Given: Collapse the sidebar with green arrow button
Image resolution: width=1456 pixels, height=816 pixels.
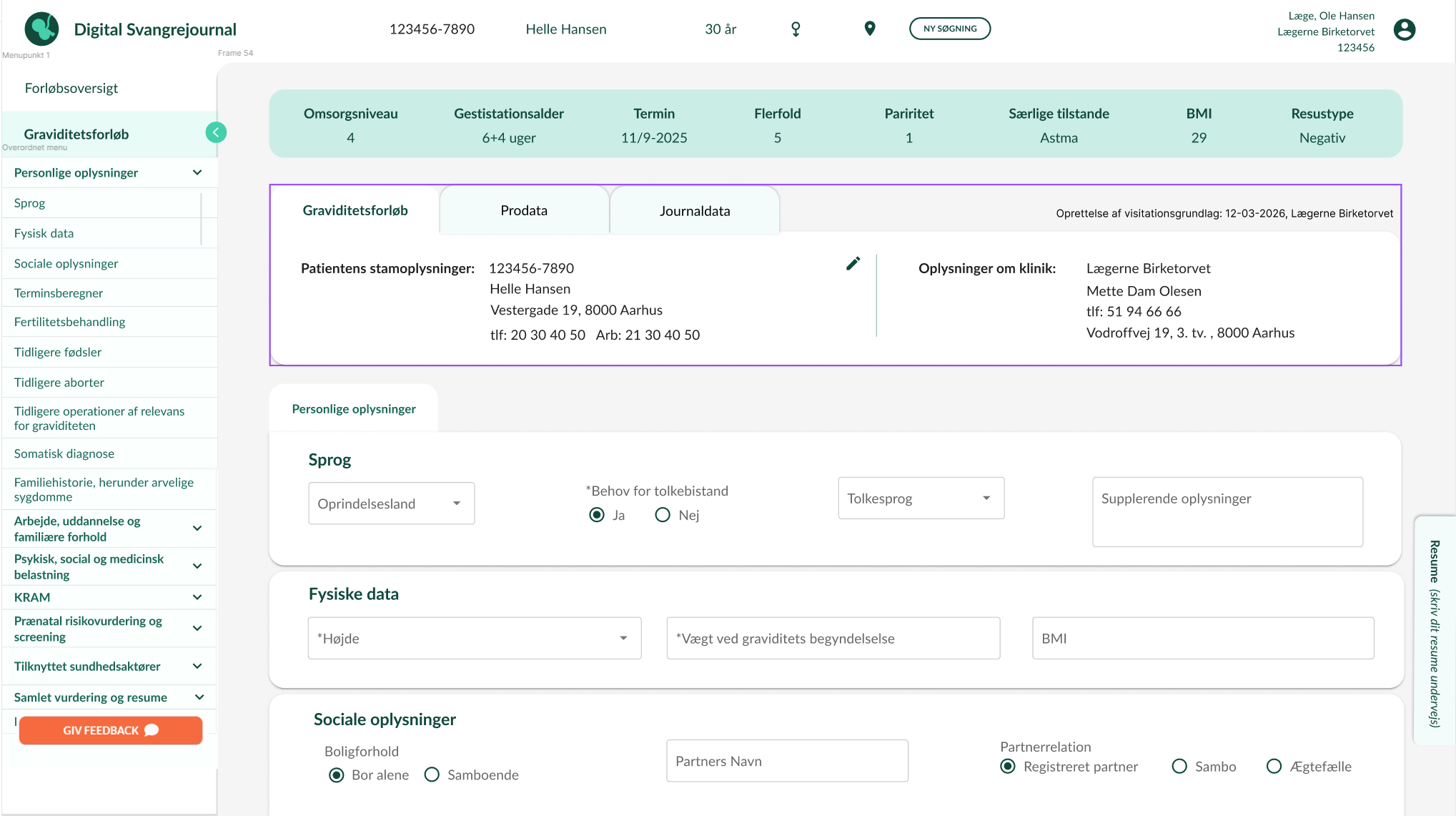Looking at the screenshot, I should (216, 132).
